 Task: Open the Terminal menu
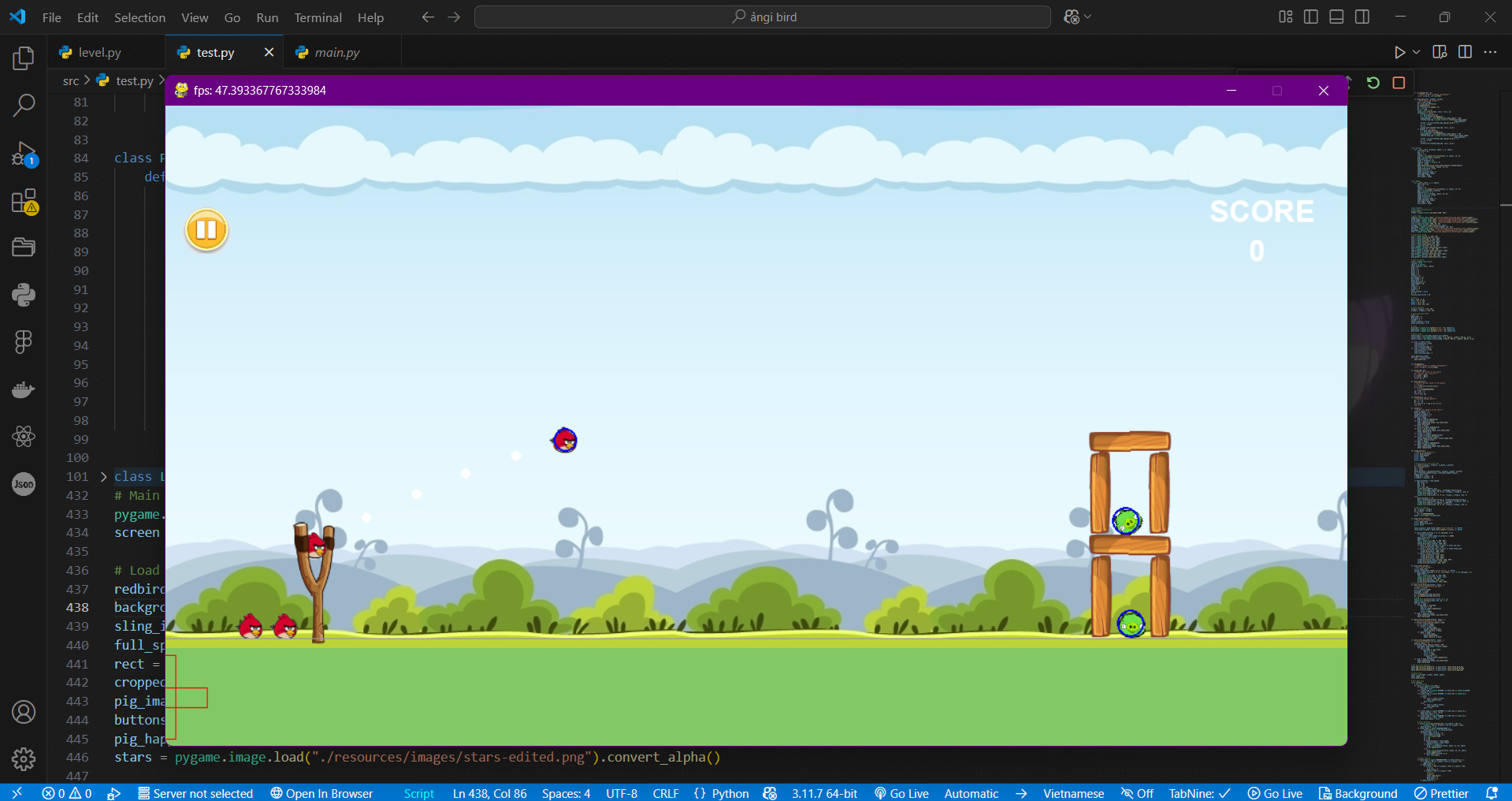pyautogui.click(x=318, y=17)
